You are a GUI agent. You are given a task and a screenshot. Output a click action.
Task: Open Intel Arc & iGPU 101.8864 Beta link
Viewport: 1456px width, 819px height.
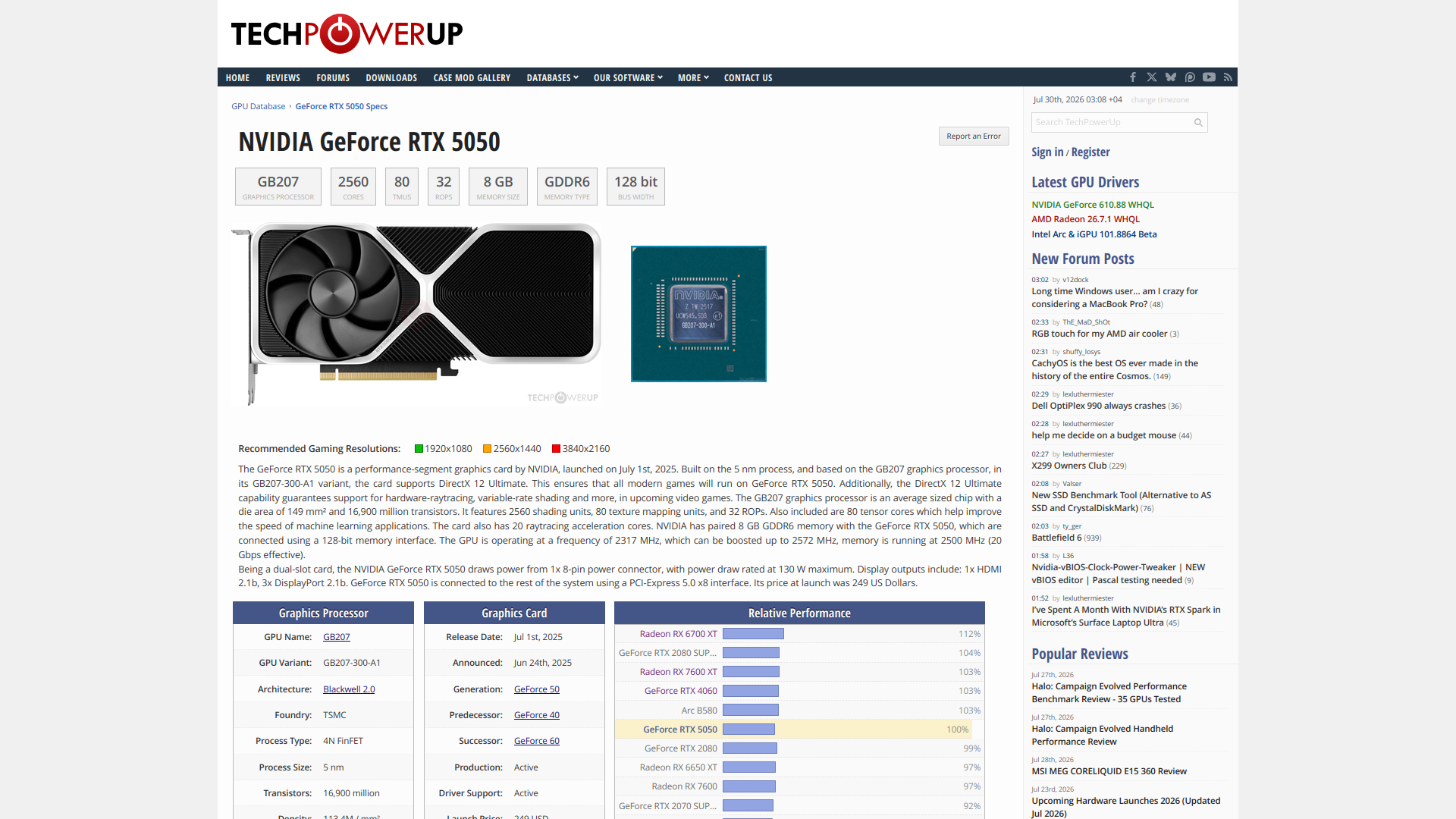[1094, 234]
